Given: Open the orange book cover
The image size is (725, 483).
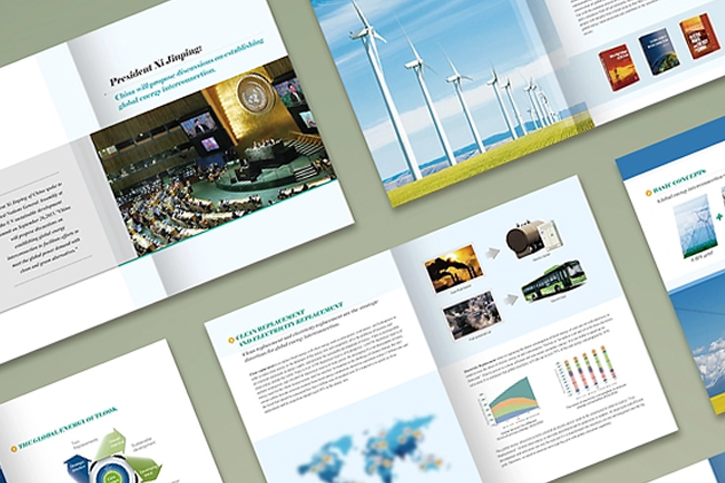Looking at the screenshot, I should (701, 37).
